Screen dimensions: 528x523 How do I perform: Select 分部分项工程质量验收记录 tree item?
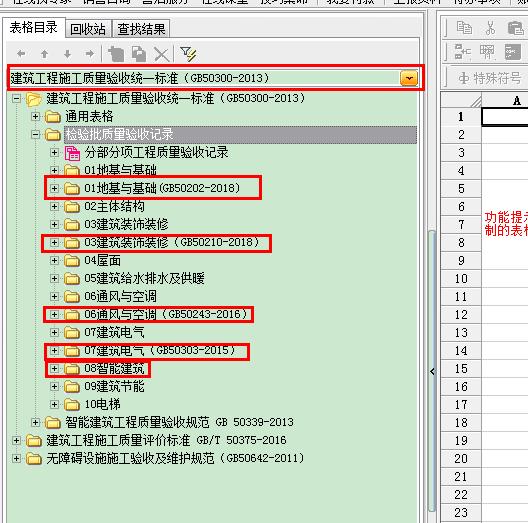click(x=157, y=153)
